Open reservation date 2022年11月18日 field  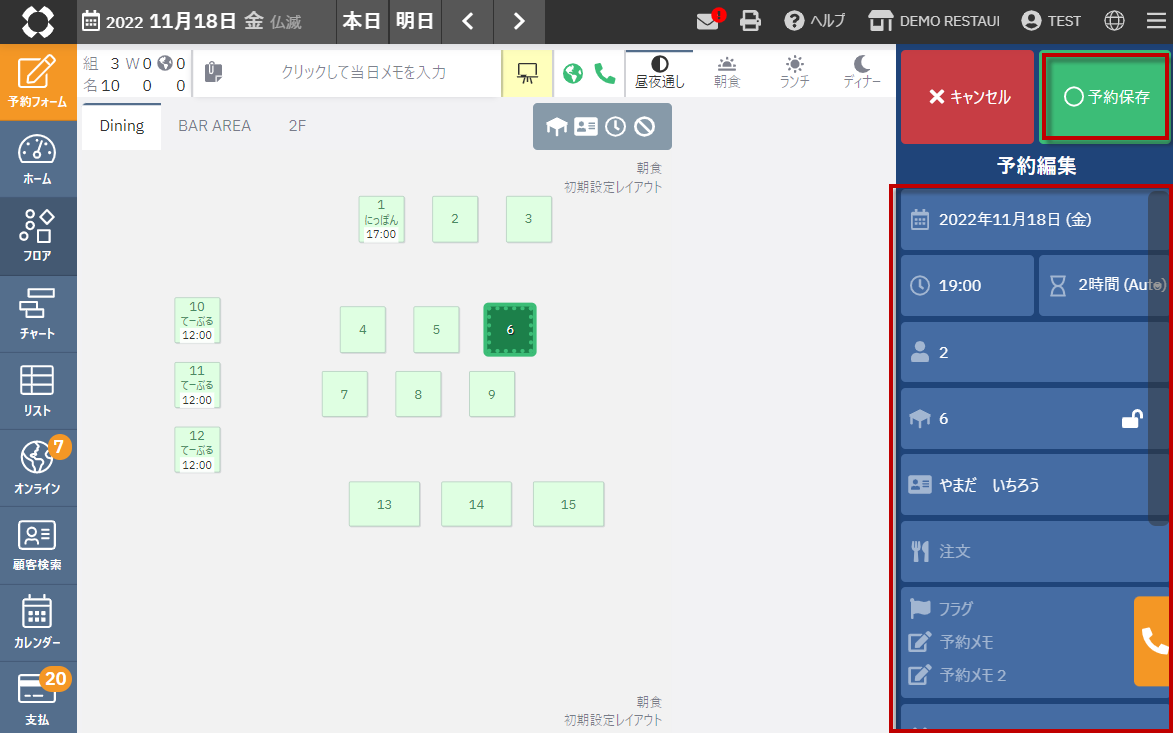click(1035, 220)
